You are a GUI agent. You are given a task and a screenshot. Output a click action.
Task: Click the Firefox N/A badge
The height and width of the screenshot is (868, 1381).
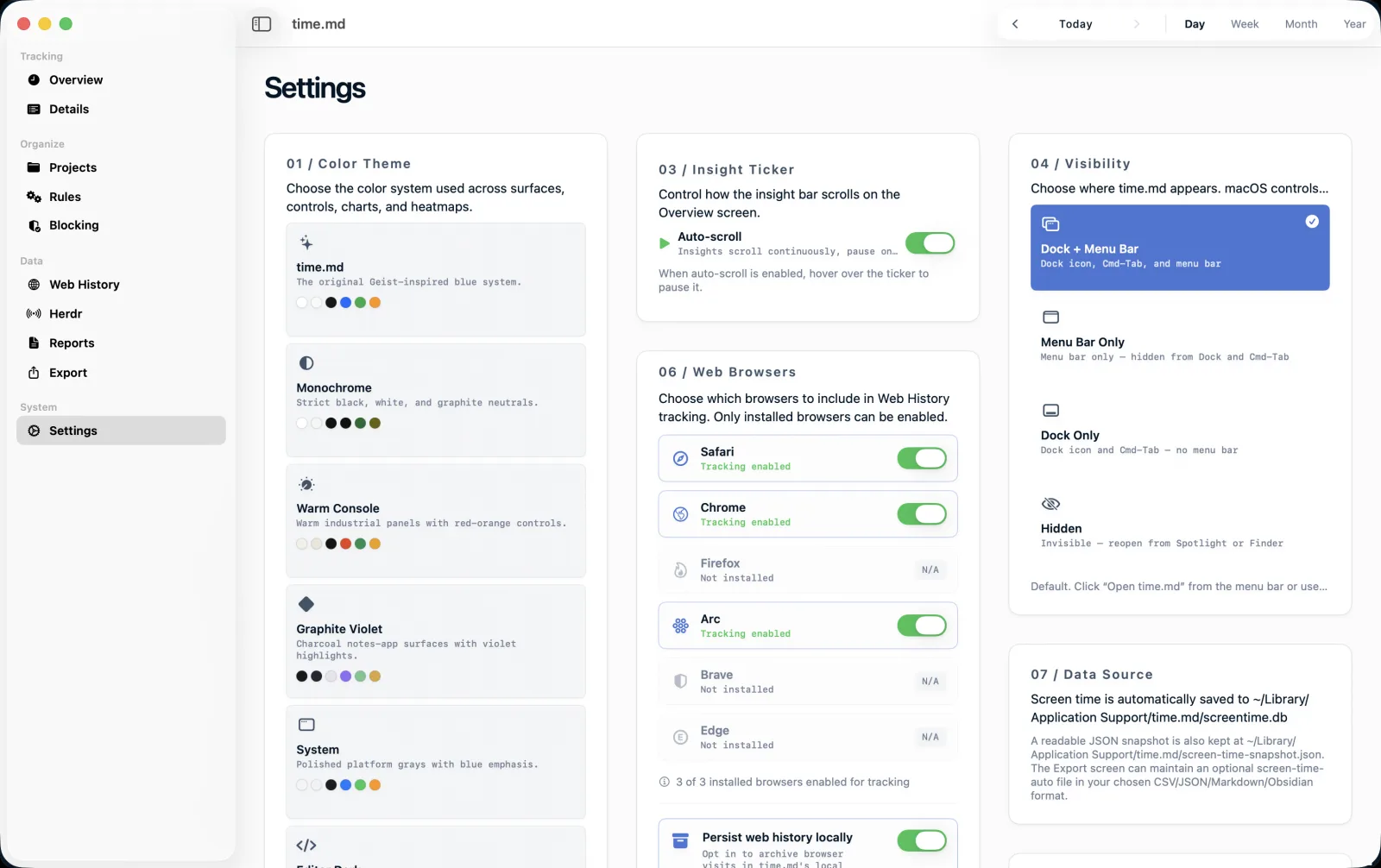(930, 569)
